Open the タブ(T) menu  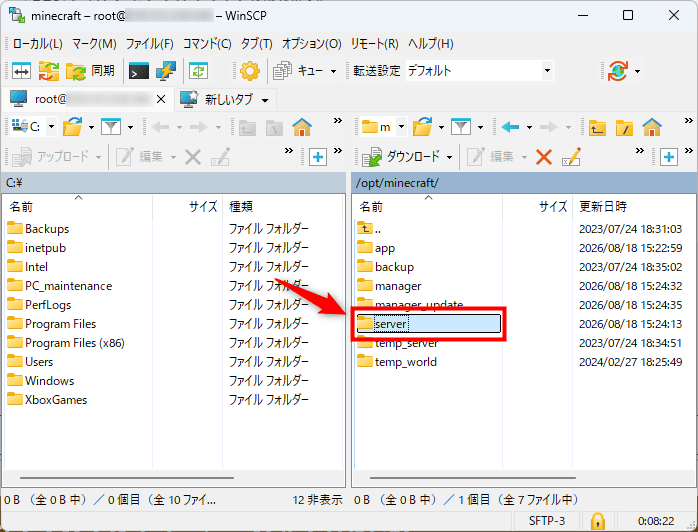pos(257,44)
